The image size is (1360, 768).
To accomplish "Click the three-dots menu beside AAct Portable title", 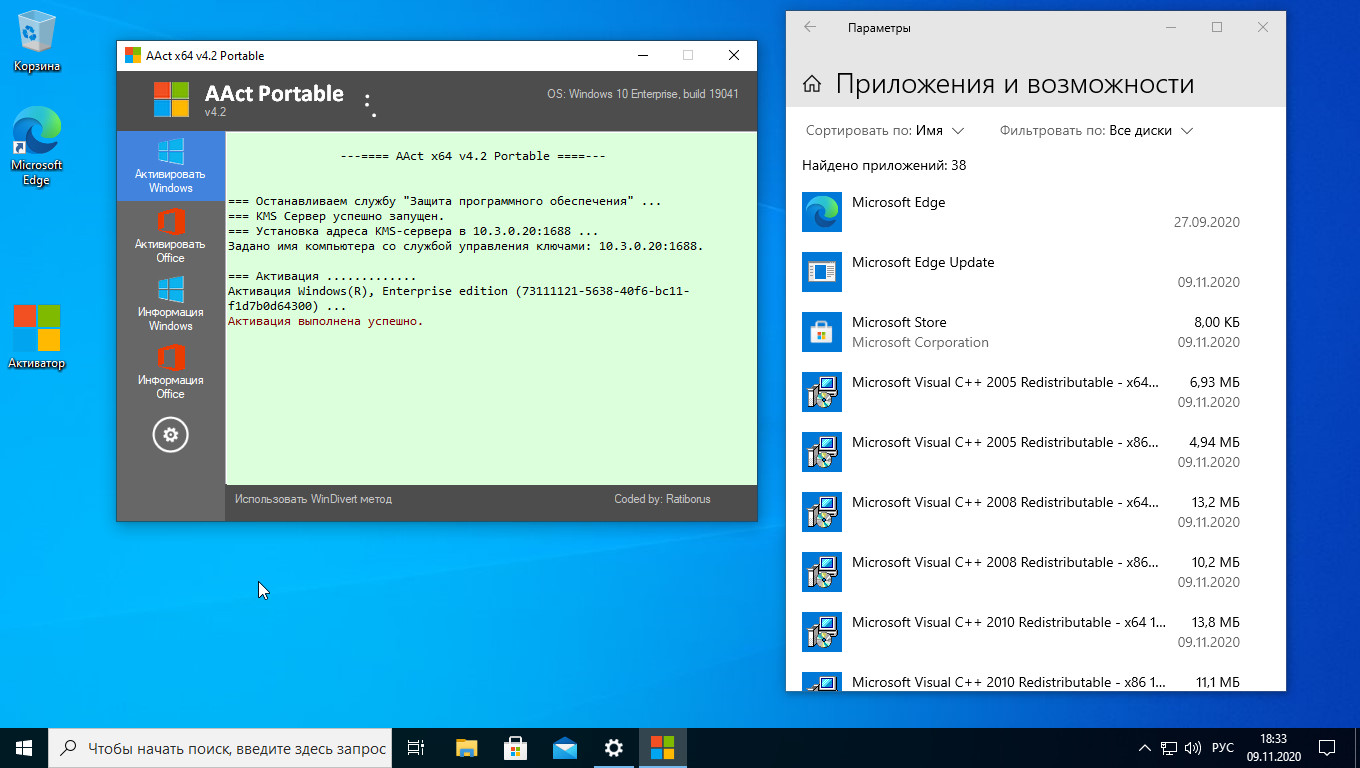I will point(369,106).
